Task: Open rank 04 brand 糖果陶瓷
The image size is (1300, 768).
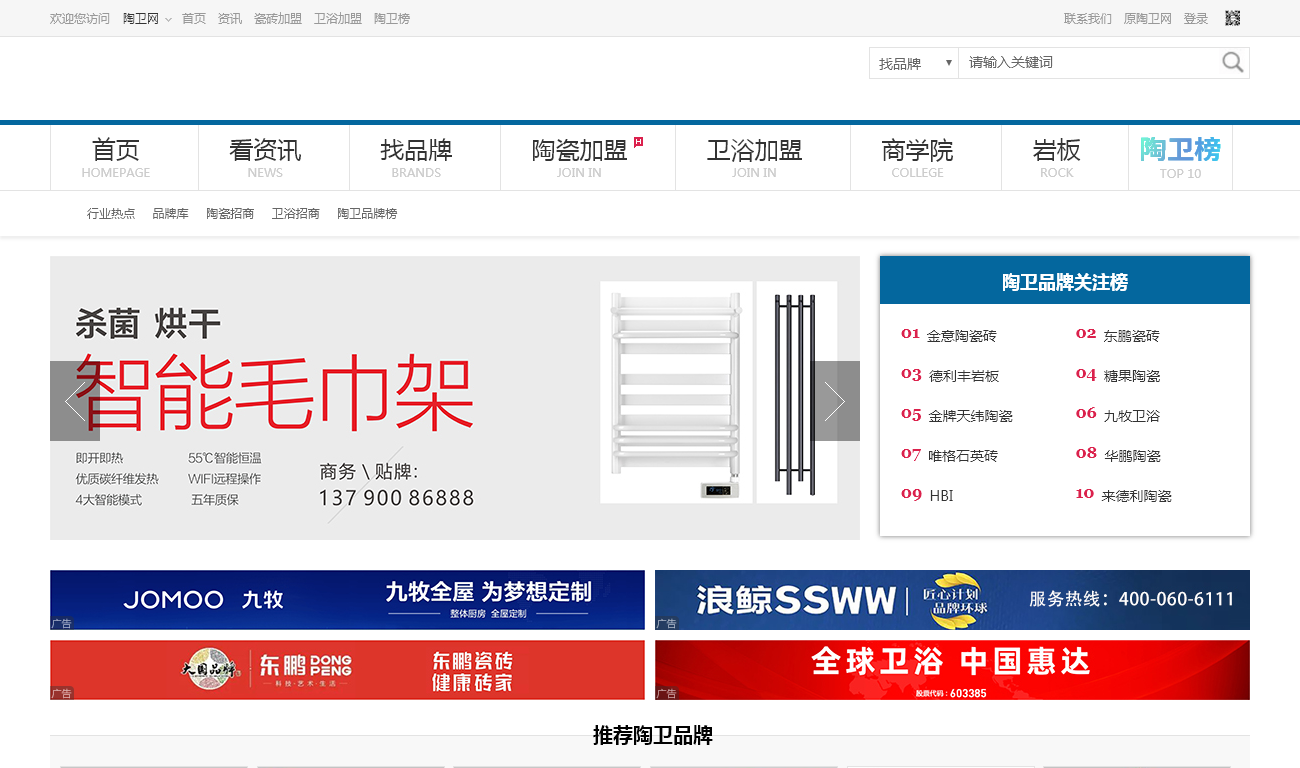Action: point(1132,376)
